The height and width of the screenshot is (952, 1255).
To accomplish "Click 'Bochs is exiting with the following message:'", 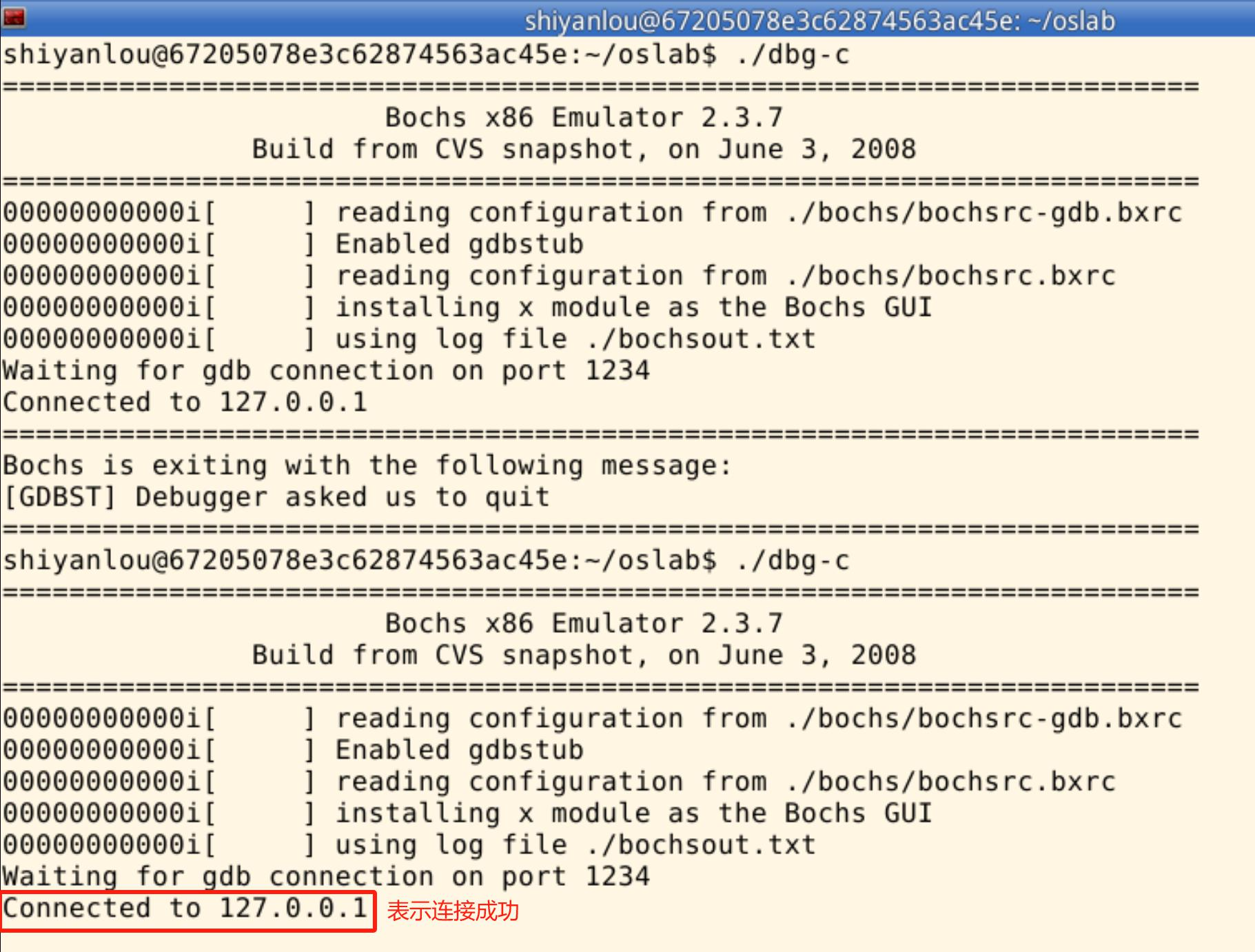I will (x=367, y=467).
